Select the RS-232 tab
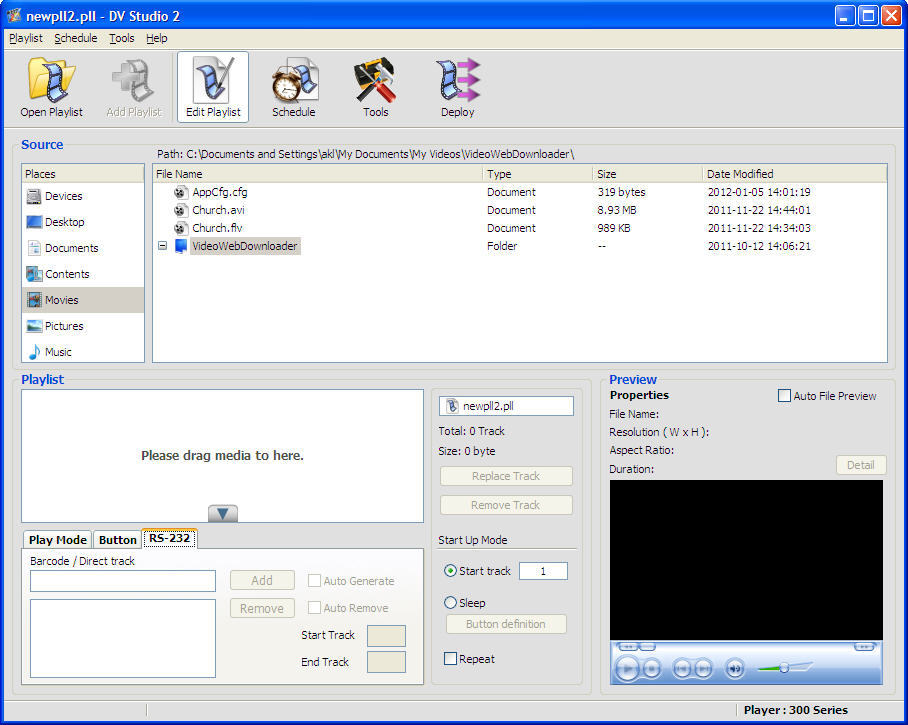The height and width of the screenshot is (725, 908). pyautogui.click(x=170, y=538)
